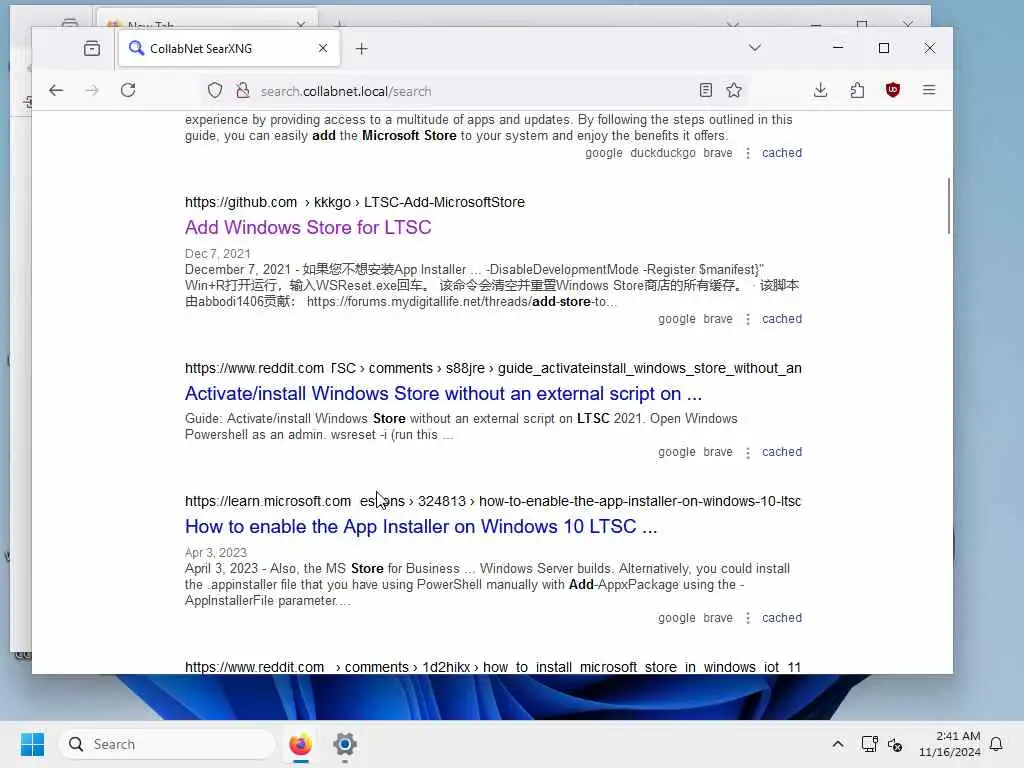Open cached link of the topmost result

(782, 153)
